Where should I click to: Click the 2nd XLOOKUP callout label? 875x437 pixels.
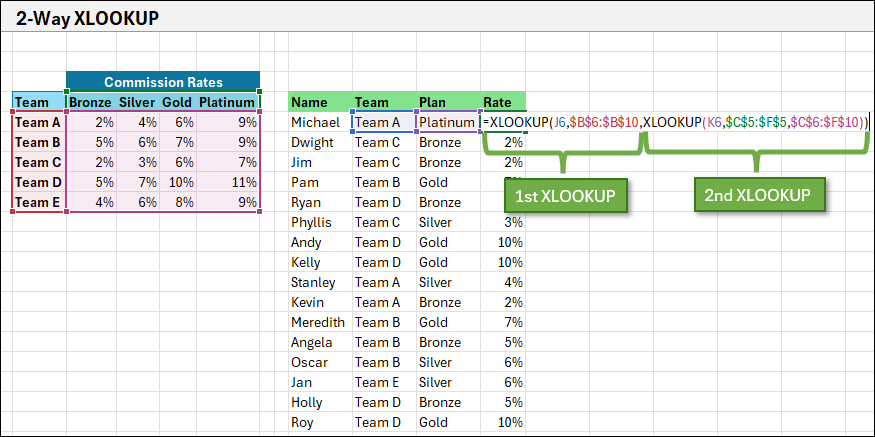tap(757, 195)
